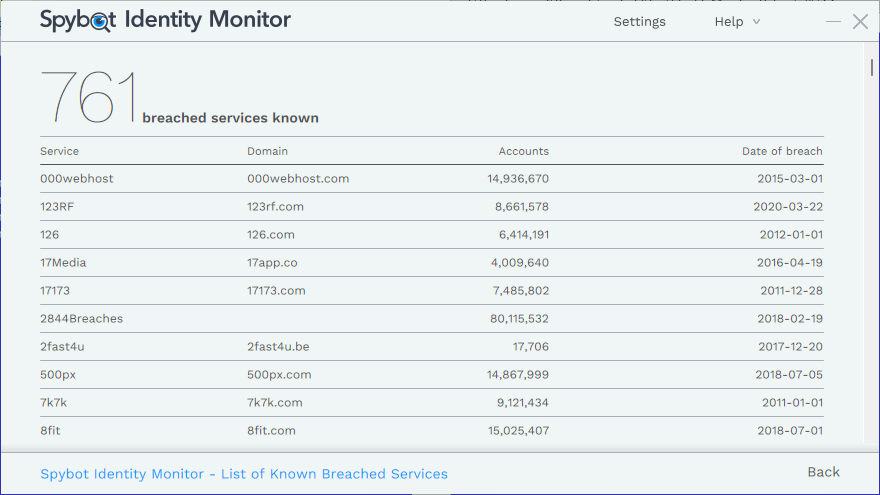
Task: Click domain 126.com
Action: point(271,235)
